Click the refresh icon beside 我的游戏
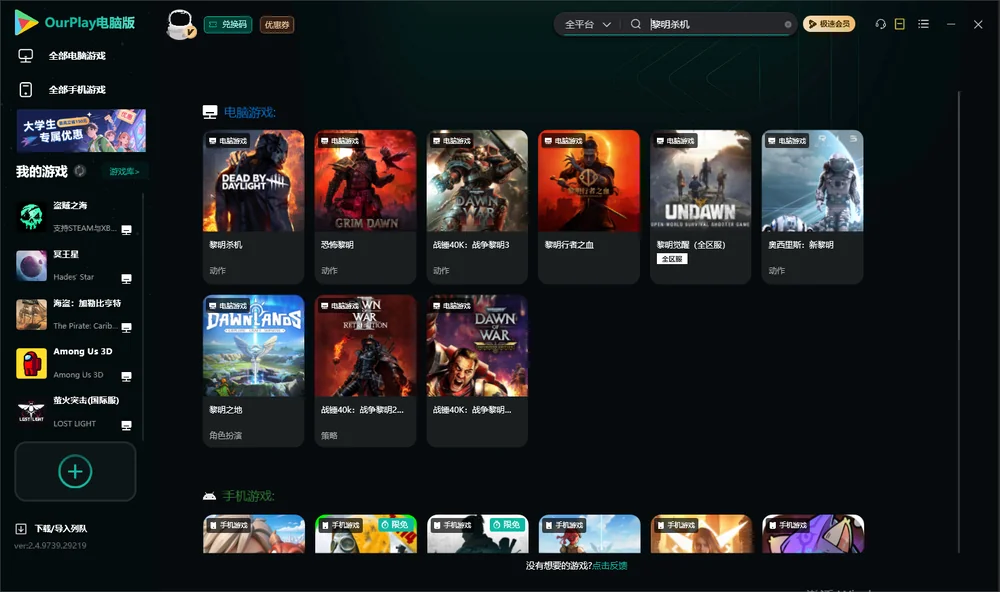The image size is (1000, 592). [x=80, y=171]
